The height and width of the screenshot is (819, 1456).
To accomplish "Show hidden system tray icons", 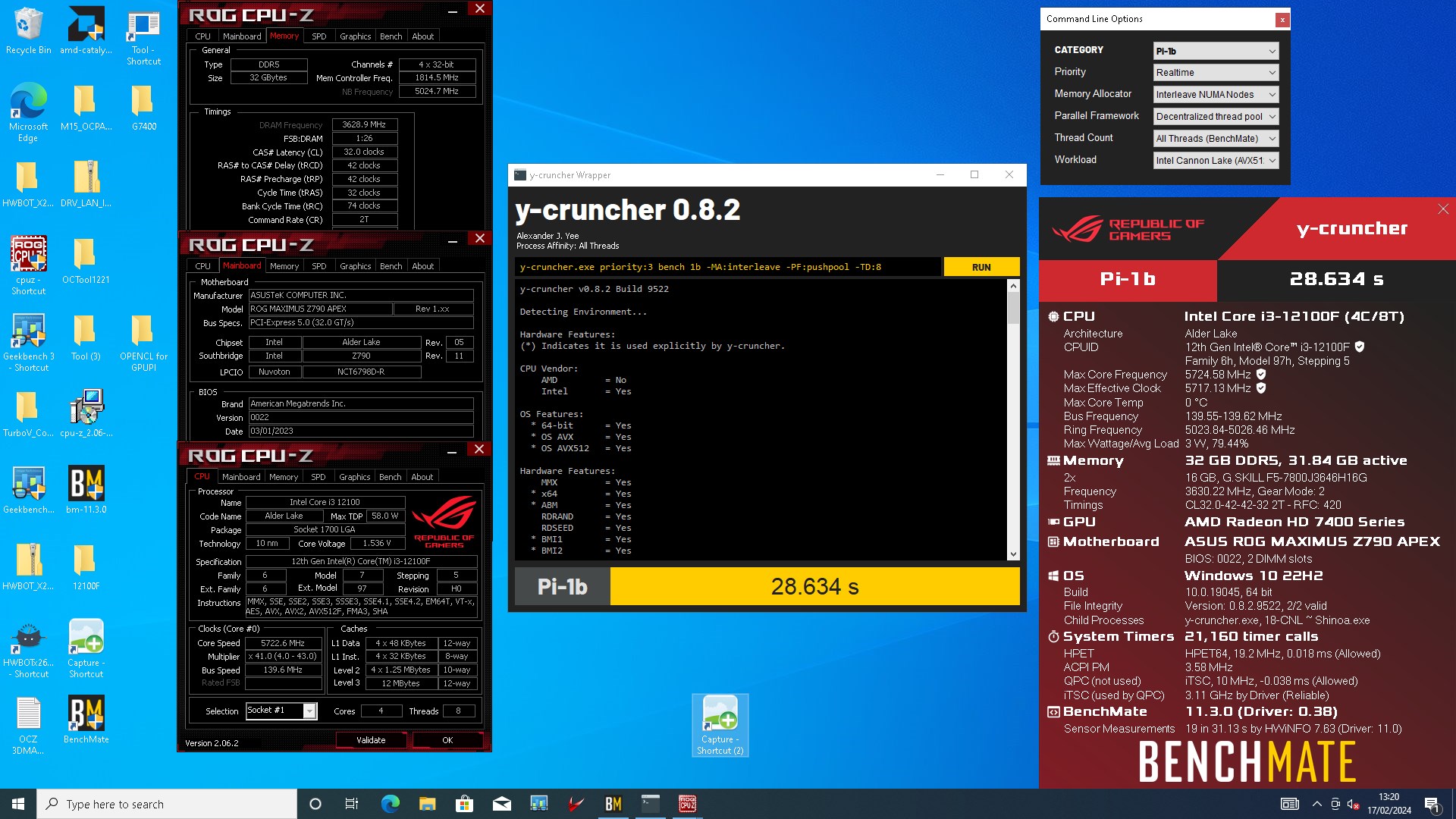I will click(1317, 804).
